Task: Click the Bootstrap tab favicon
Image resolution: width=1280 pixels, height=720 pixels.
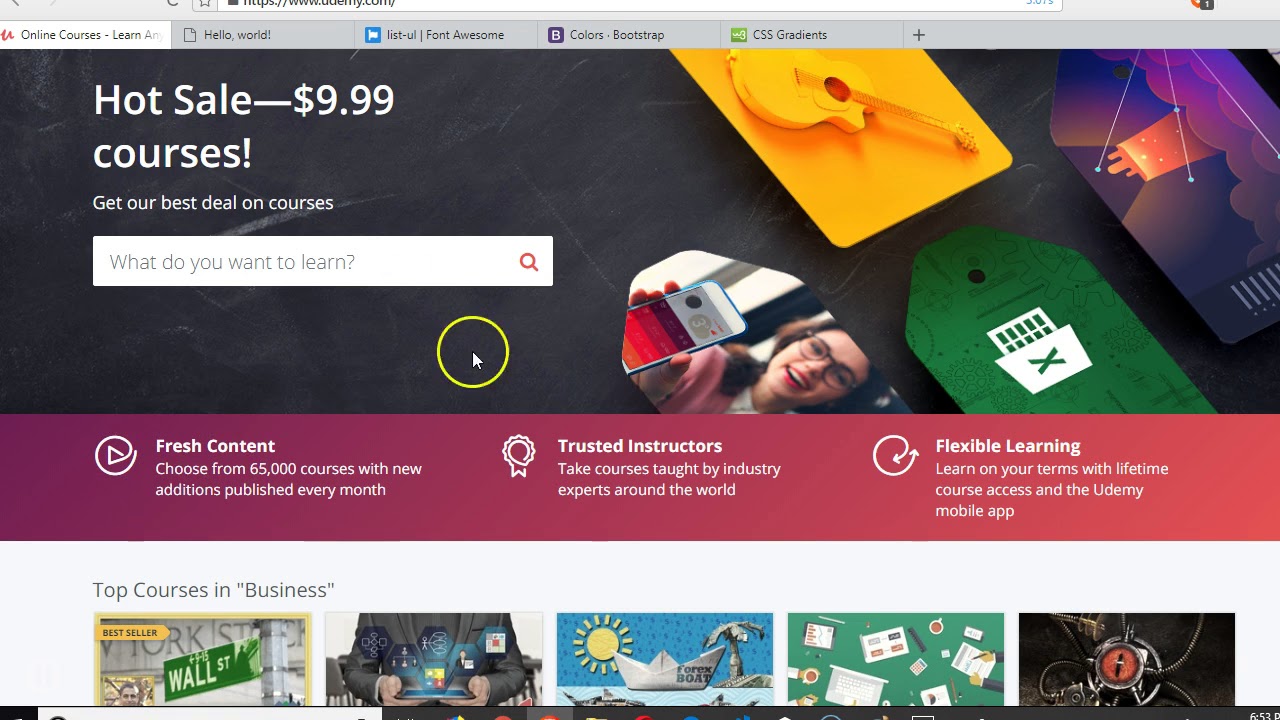Action: coord(556,35)
